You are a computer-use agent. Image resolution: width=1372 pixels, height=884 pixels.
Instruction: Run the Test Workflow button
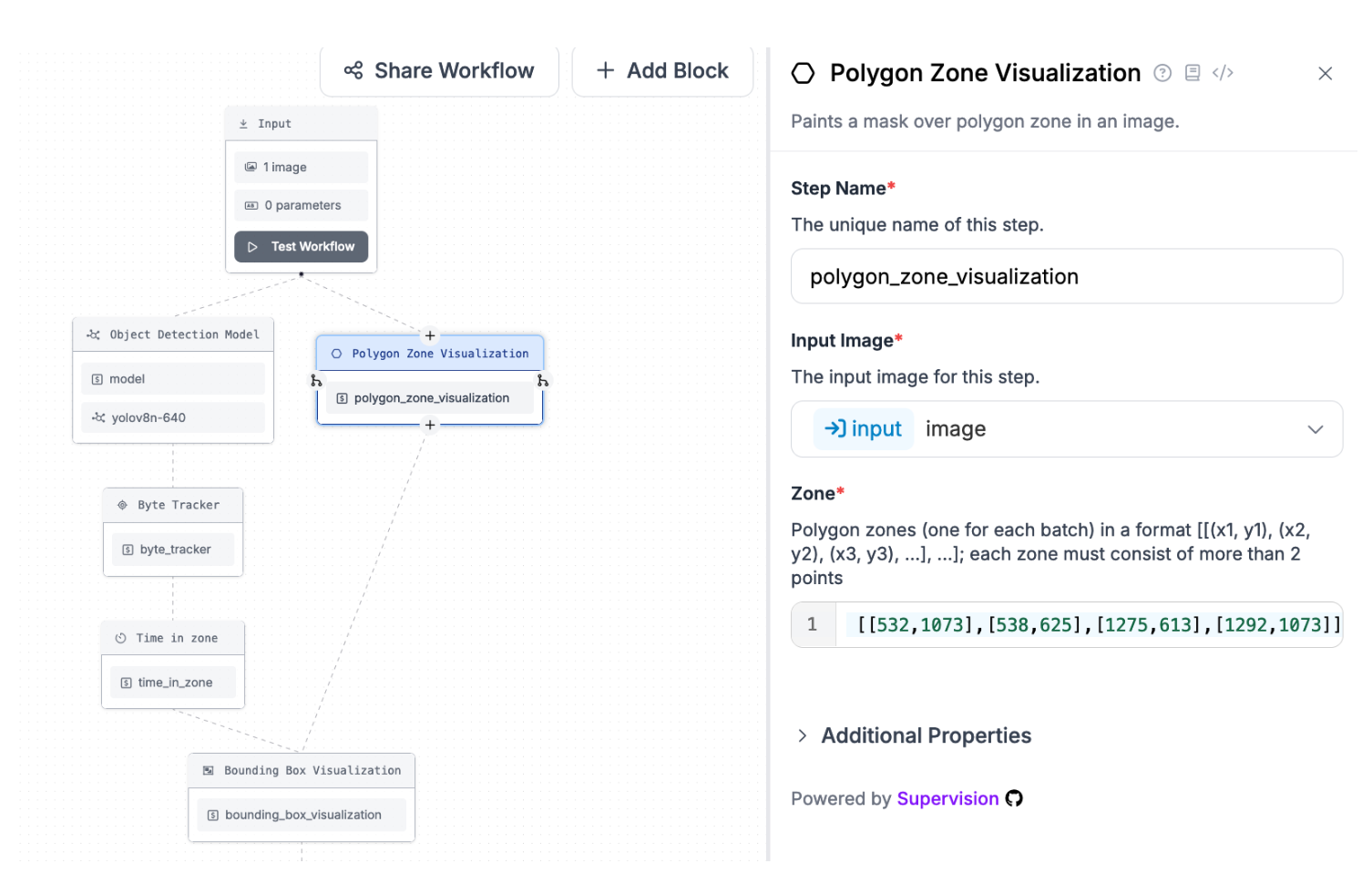pos(302,247)
